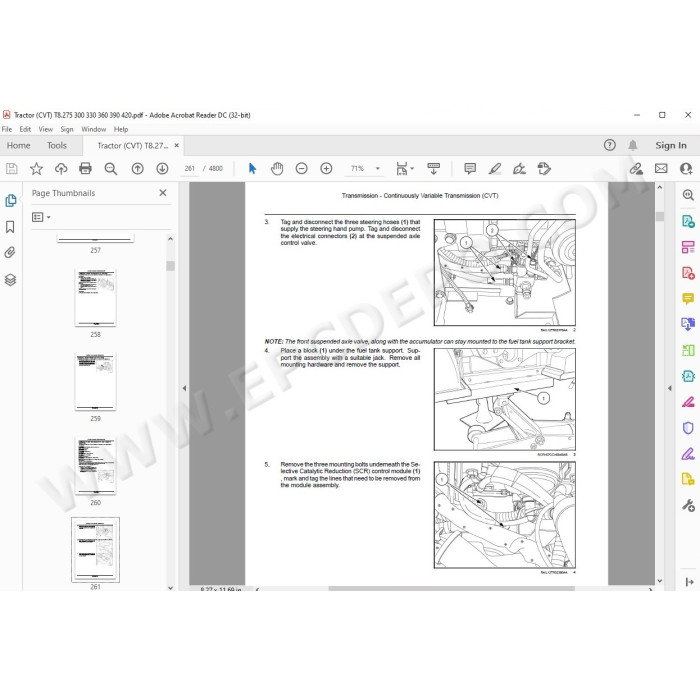Click the upload to cloud icon
700x700 pixels.
pos(61,169)
